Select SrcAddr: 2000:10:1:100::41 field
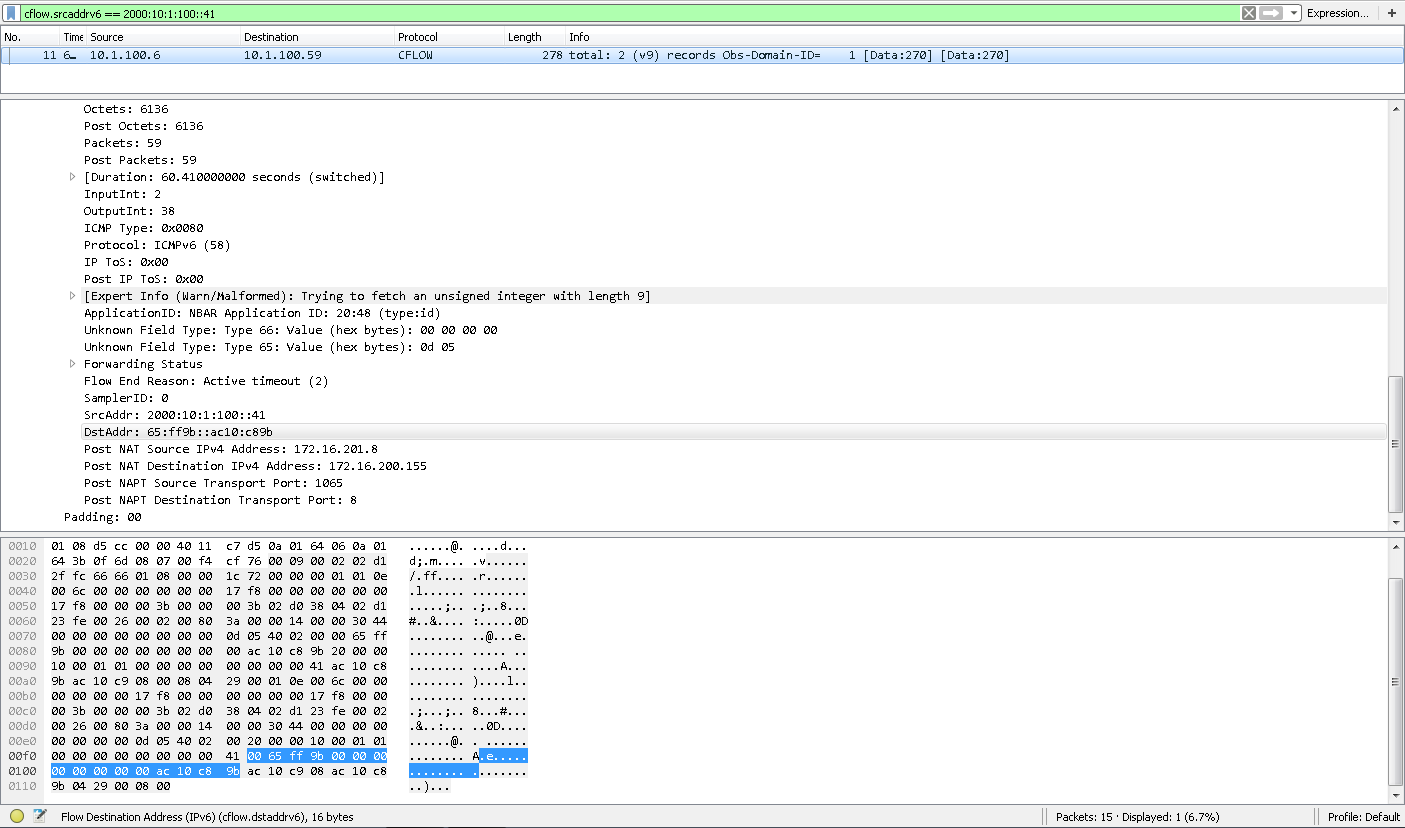The width and height of the screenshot is (1405, 828). point(174,415)
